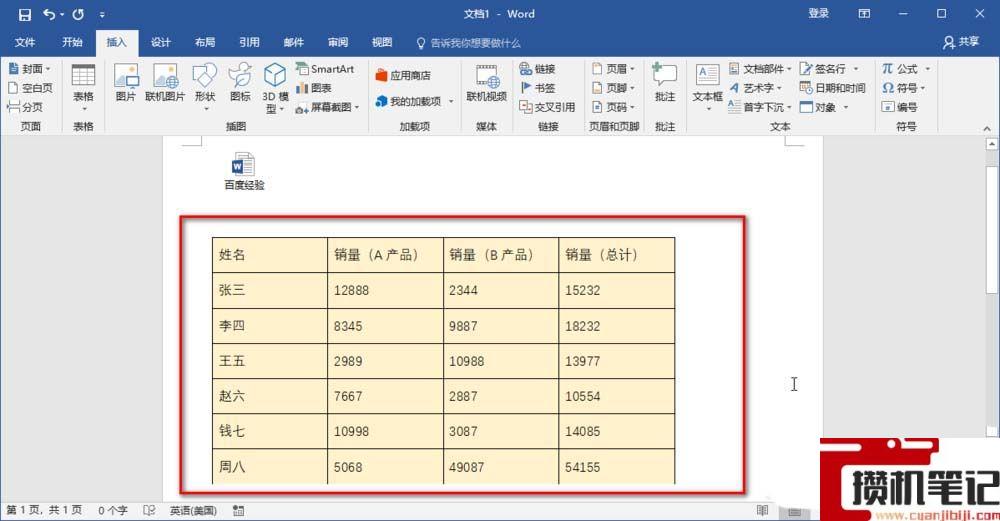Click the 告诉我你想要做什么 search box

click(469, 43)
